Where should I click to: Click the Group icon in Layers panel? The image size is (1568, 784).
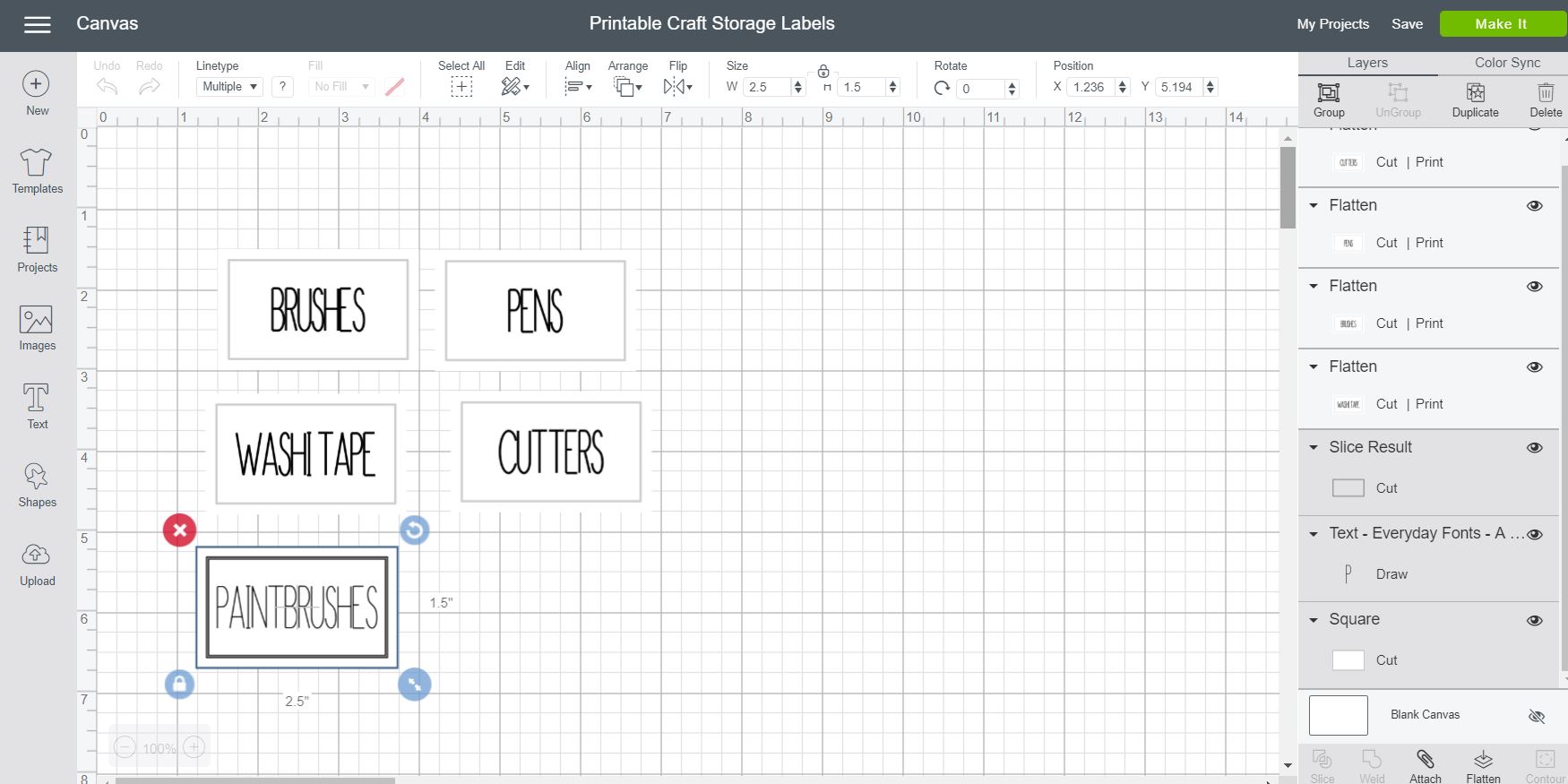pyautogui.click(x=1329, y=92)
